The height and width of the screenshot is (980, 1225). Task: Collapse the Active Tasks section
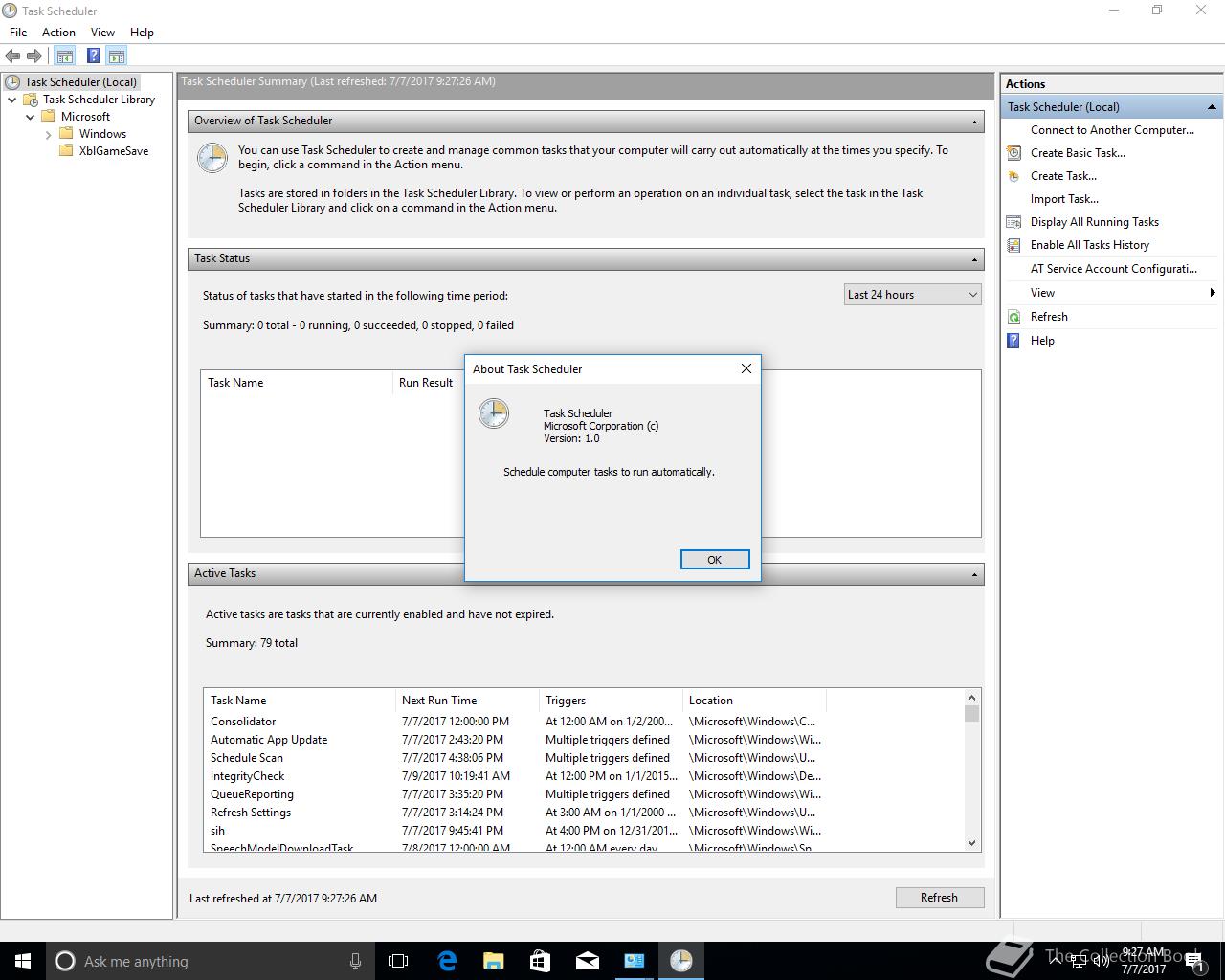(974, 574)
